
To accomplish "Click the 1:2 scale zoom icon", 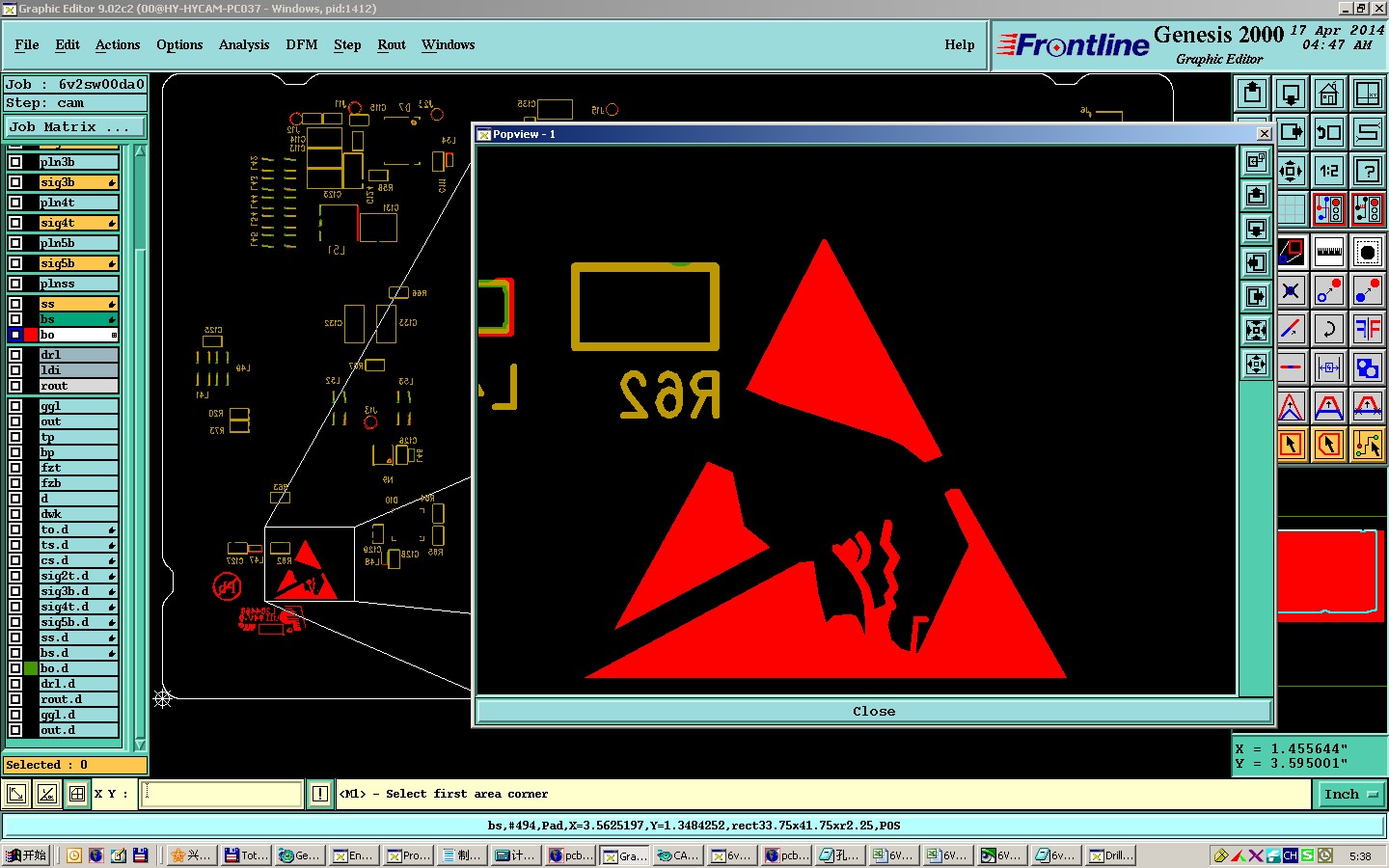I will pos(1329,171).
